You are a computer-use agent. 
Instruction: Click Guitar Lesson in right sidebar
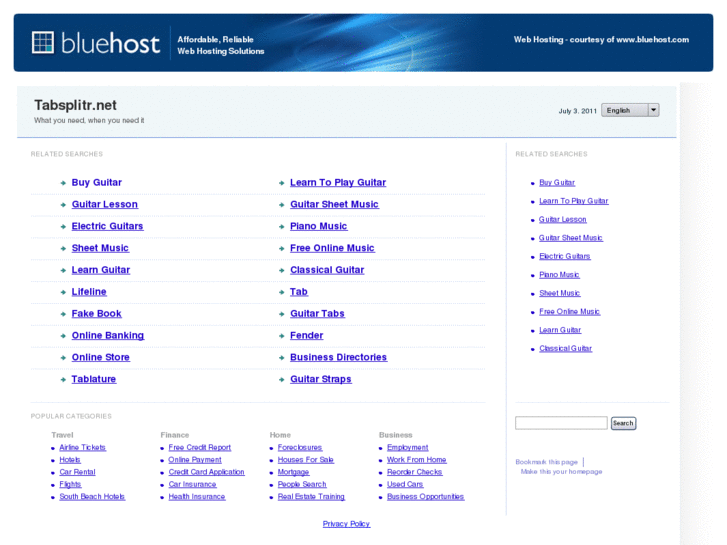click(562, 219)
